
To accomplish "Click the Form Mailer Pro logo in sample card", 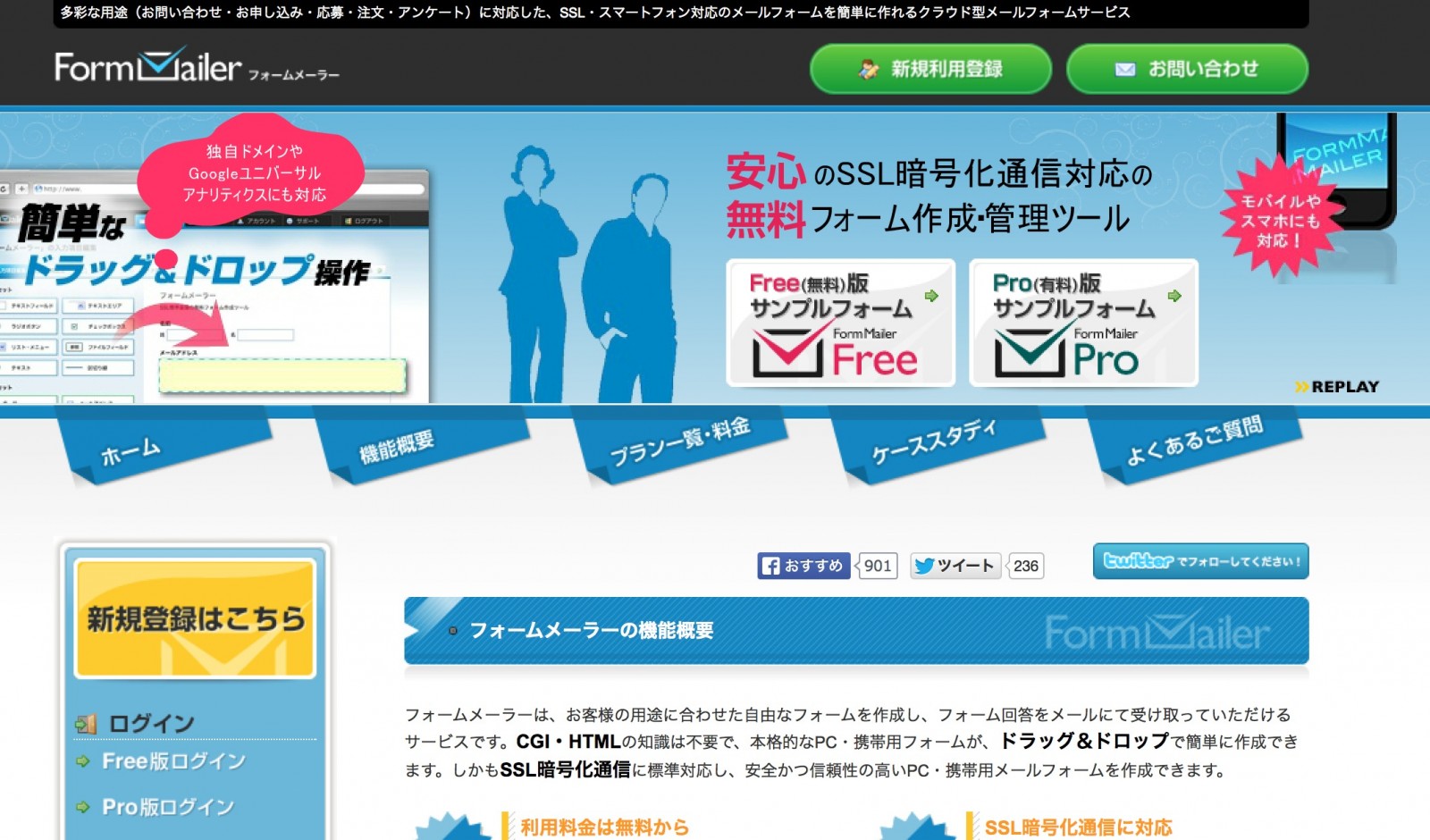I will (x=1068, y=350).
